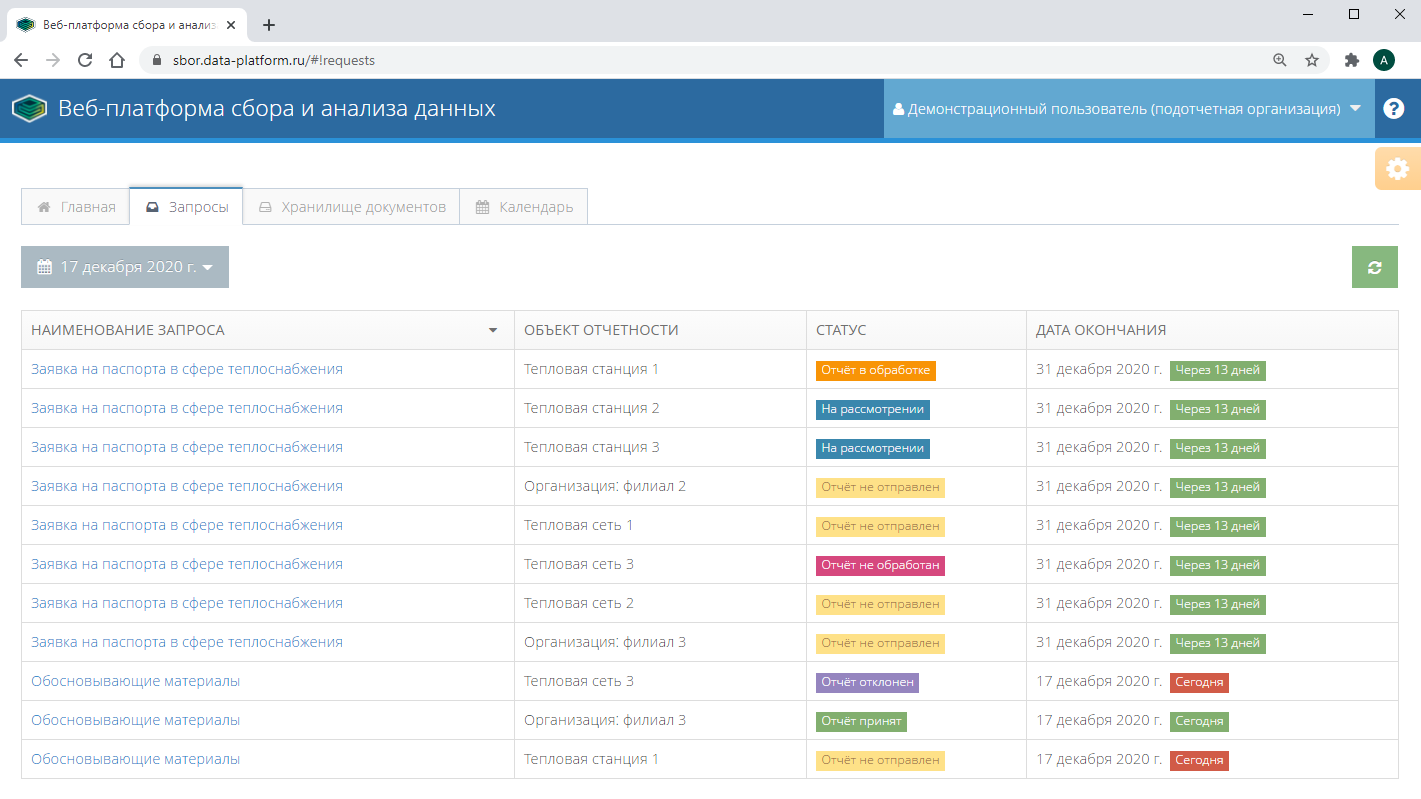1421x799 pixels.
Task: Click Отчёт не отправлен badge for Тепловая сеть 1
Action: (880, 526)
